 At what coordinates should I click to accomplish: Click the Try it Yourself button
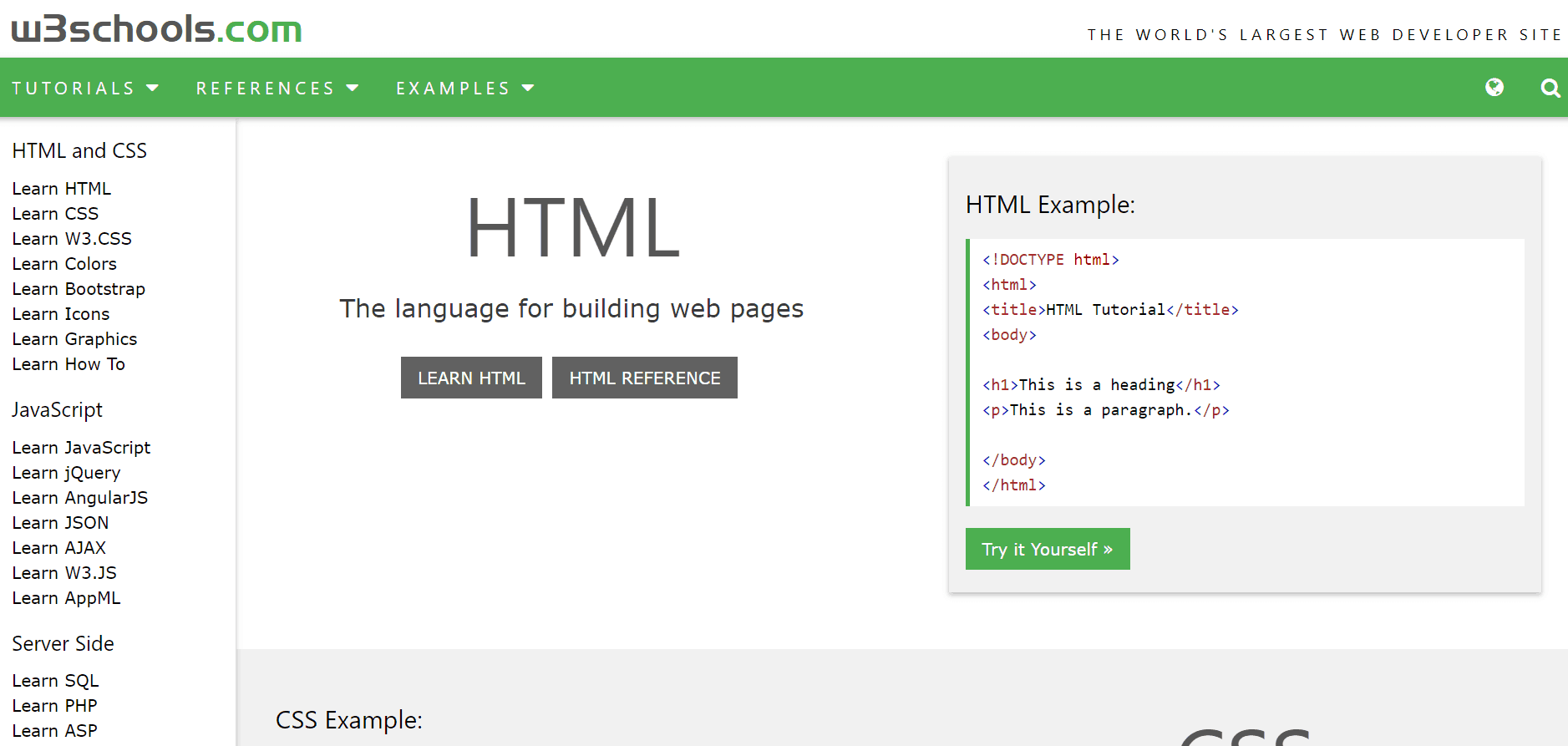1048,549
